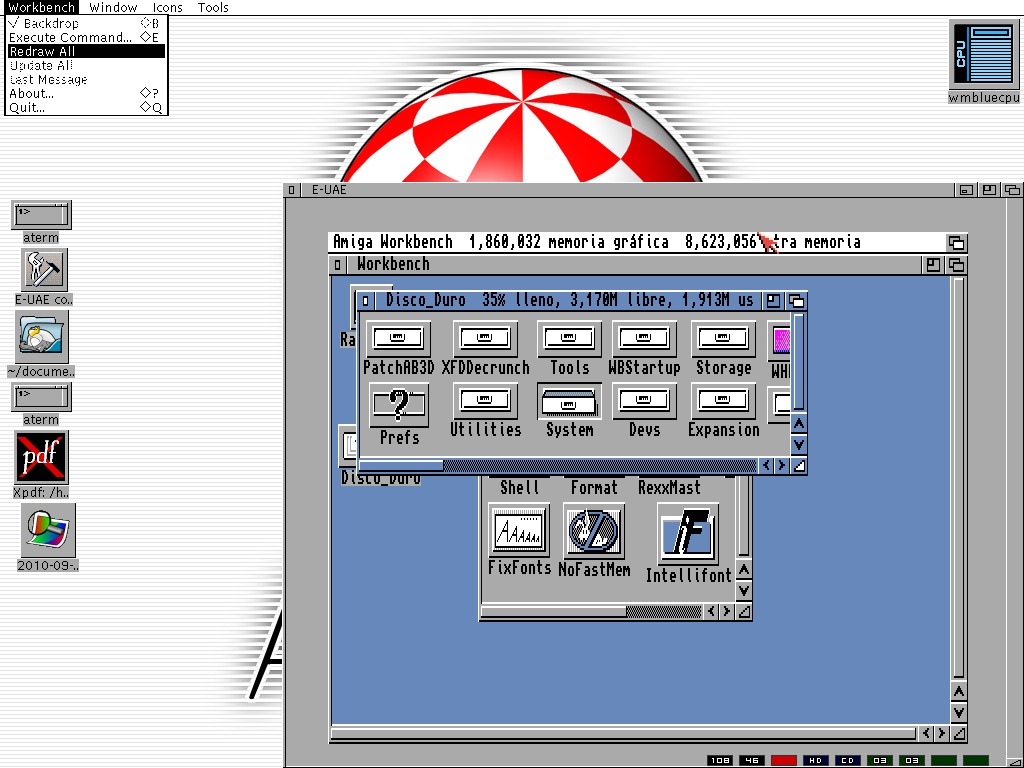This screenshot has width=1024, height=768.
Task: Click the Shell label in System window
Action: (x=519, y=487)
